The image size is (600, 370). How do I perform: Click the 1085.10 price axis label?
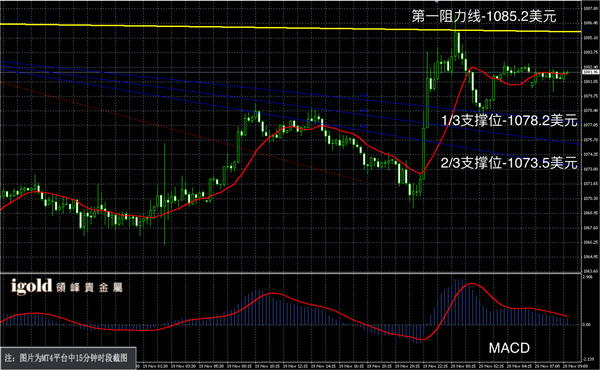590,37
